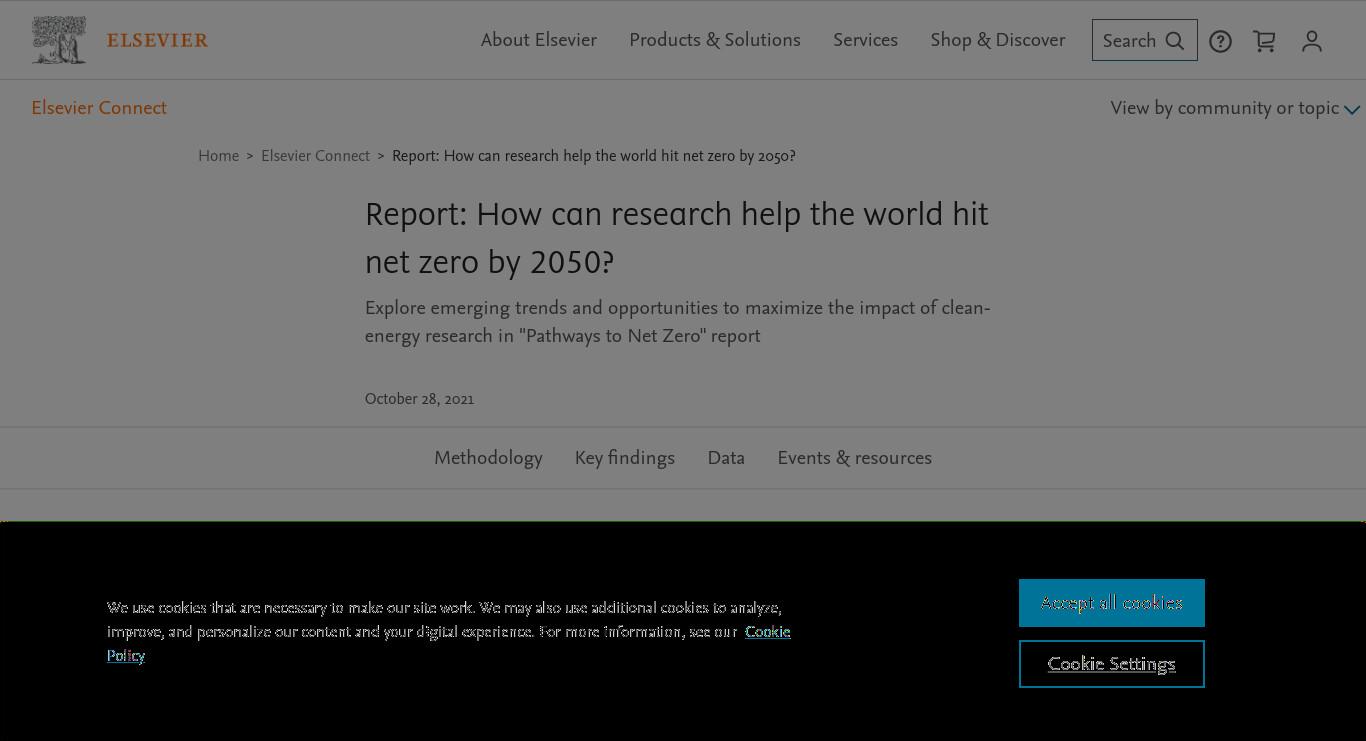Viewport: 1366px width, 741px height.
Task: Click the 'Explore emerging trends' subtitle paragraph
Action: pyautogui.click(x=678, y=322)
